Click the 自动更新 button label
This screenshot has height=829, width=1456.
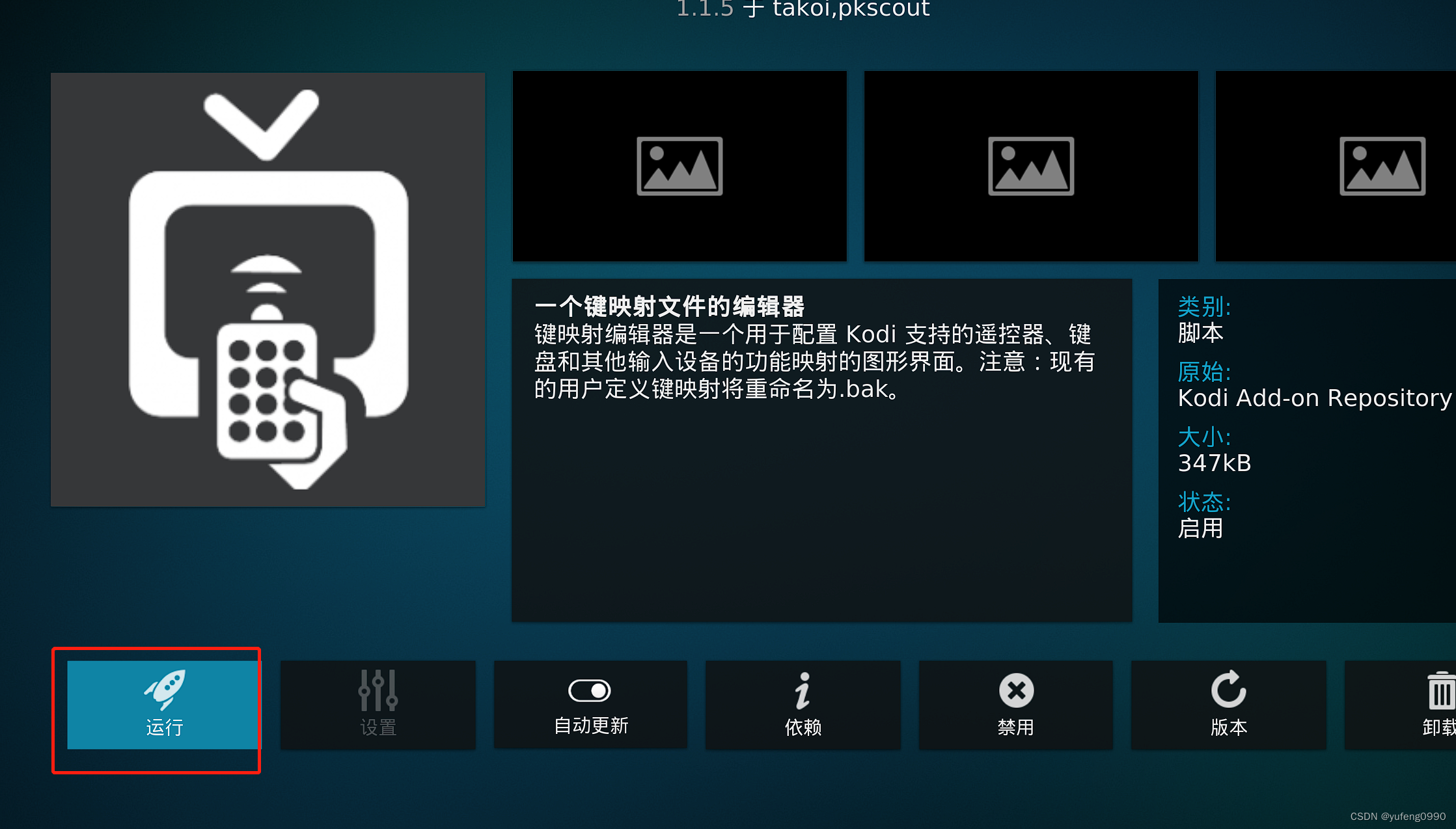[591, 726]
